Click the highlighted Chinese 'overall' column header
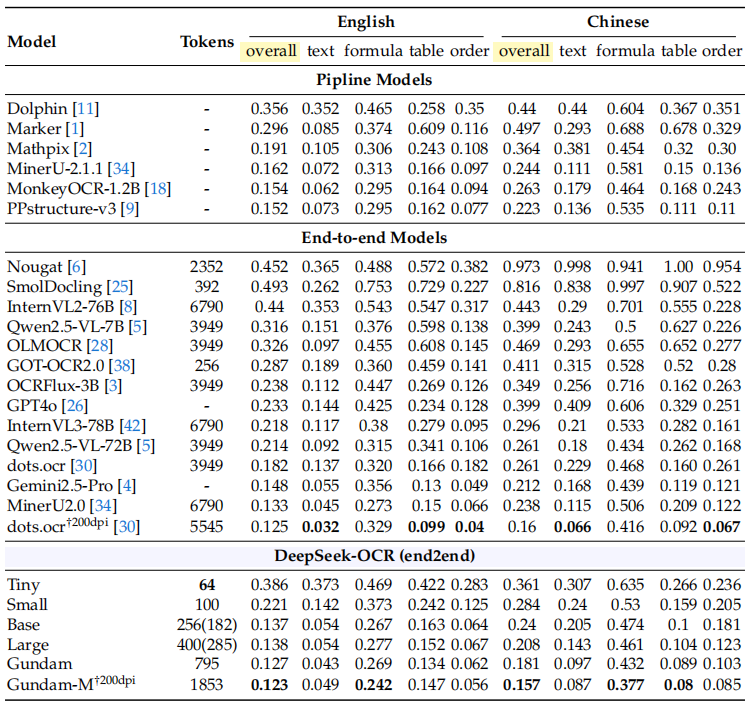 click(523, 51)
